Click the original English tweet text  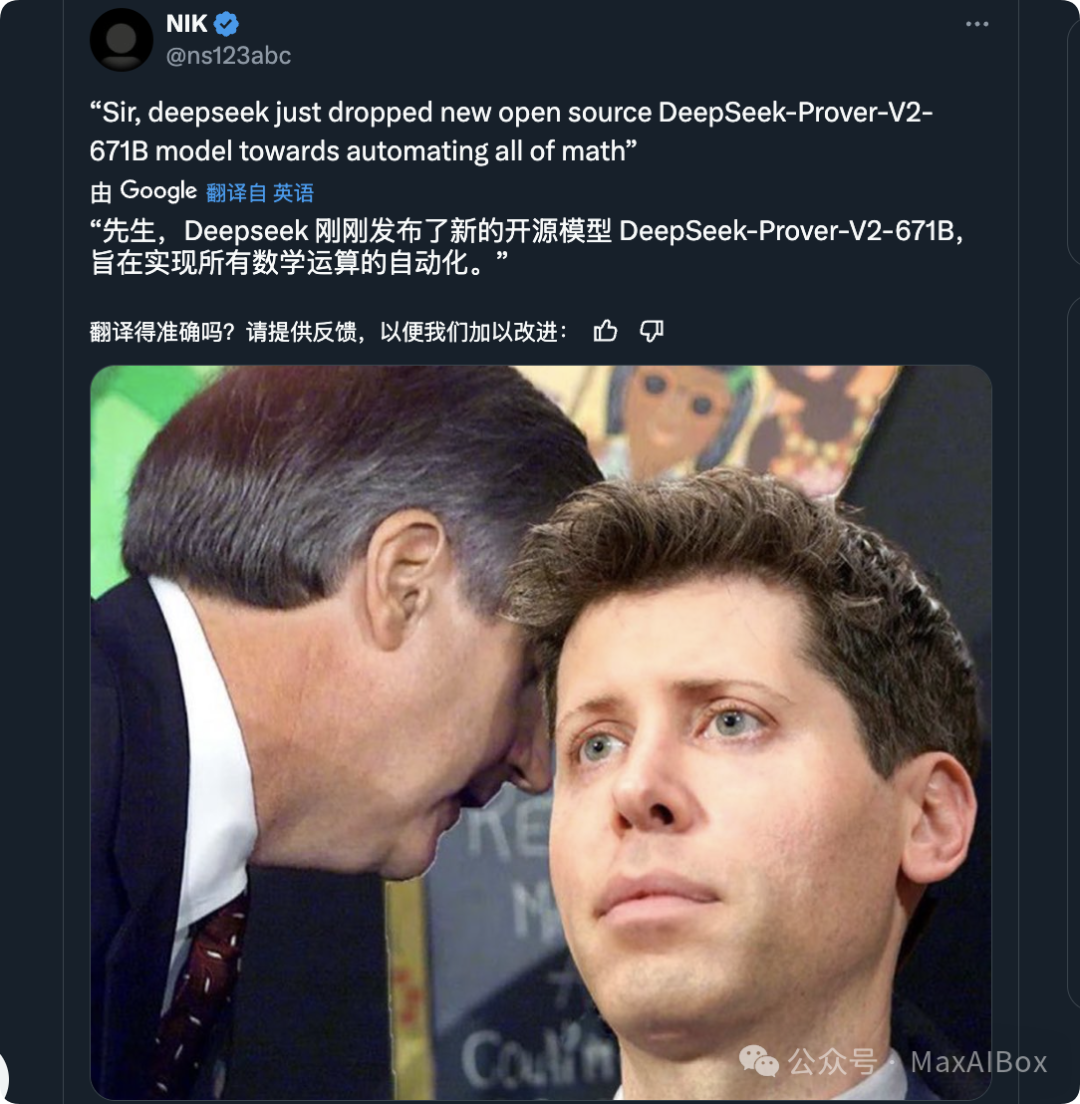[x=511, y=132]
